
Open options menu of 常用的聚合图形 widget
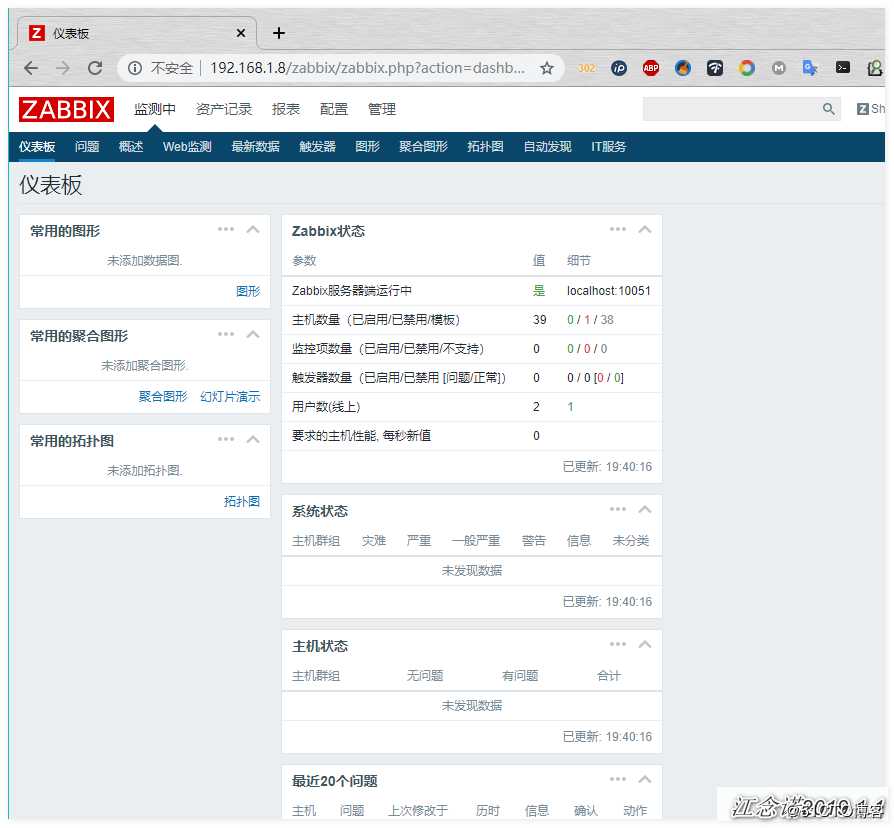click(x=226, y=334)
